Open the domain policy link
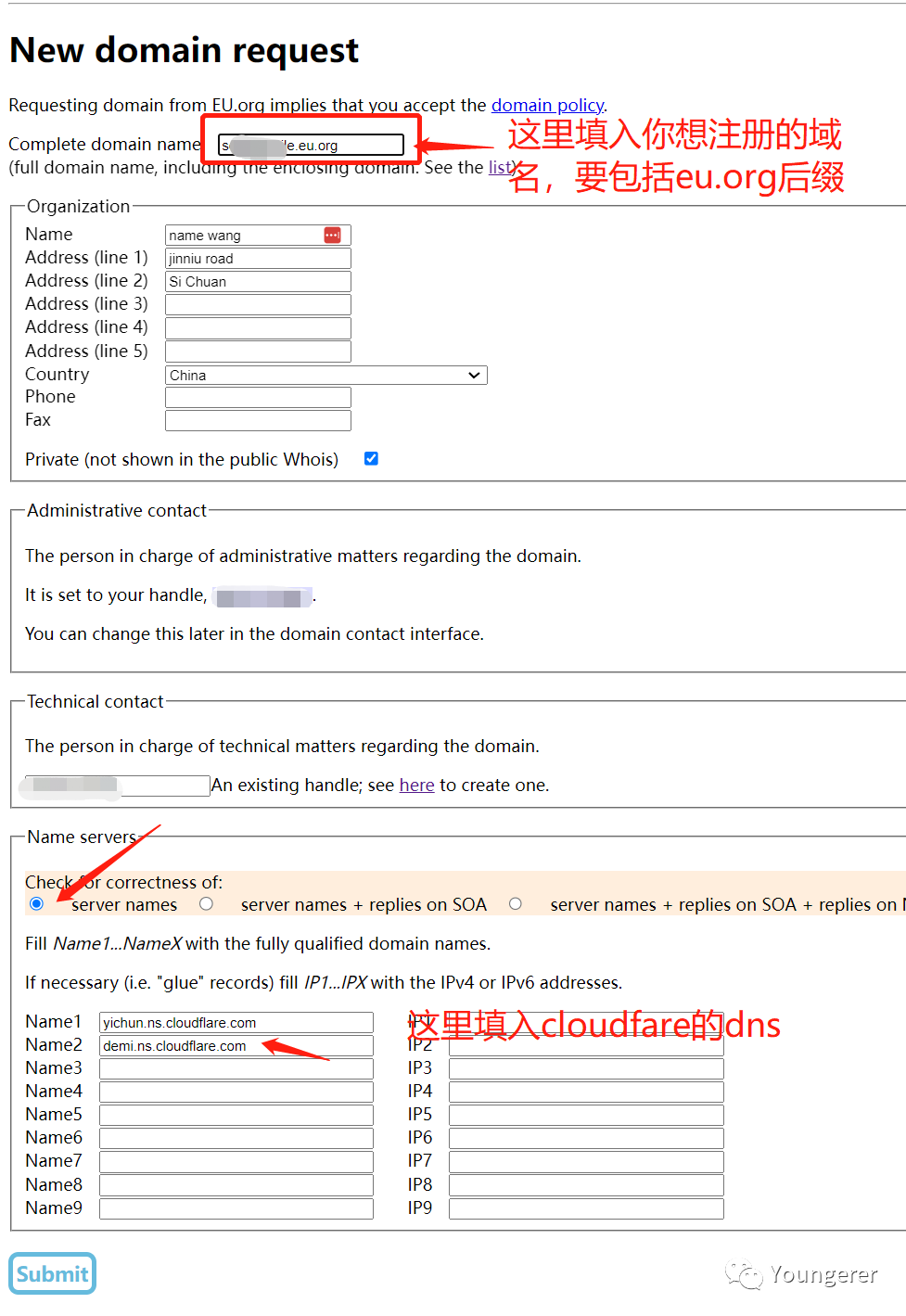The width and height of the screenshot is (906, 1316). pos(547,105)
